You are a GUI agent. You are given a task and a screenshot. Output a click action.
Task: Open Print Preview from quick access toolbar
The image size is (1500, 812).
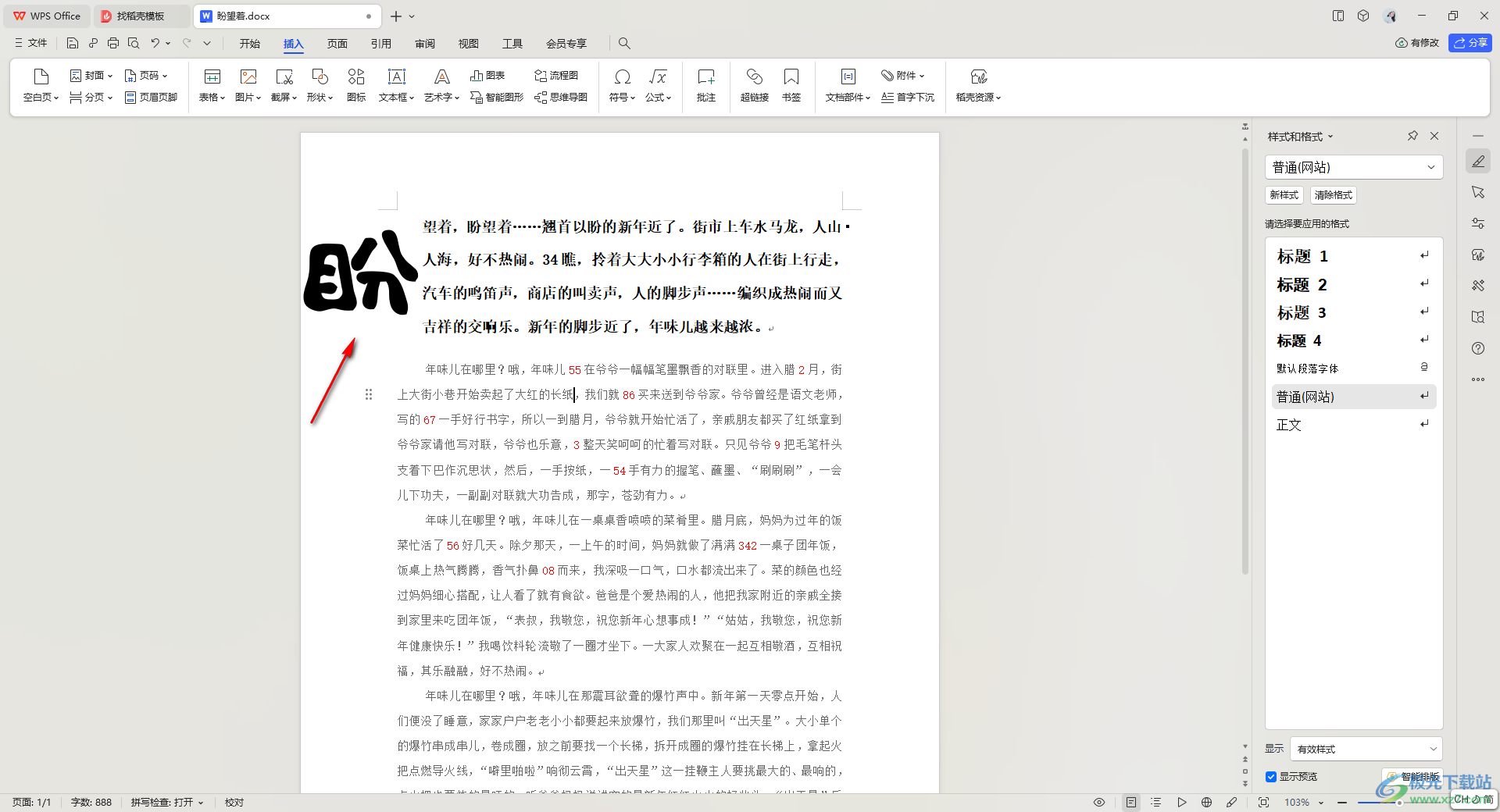click(x=134, y=43)
